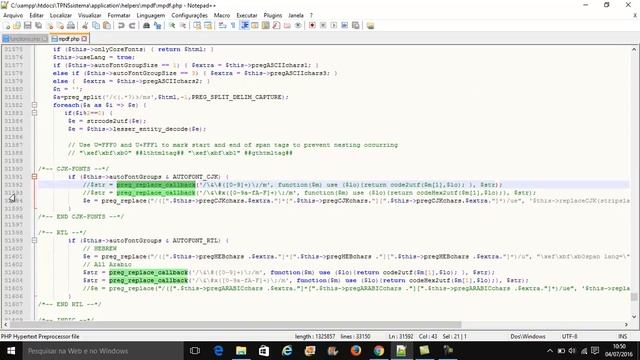Toggle Show All Characters pilcrow icon
Image resolution: width=640 pixels, height=360 pixels.
pyautogui.click(x=233, y=26)
